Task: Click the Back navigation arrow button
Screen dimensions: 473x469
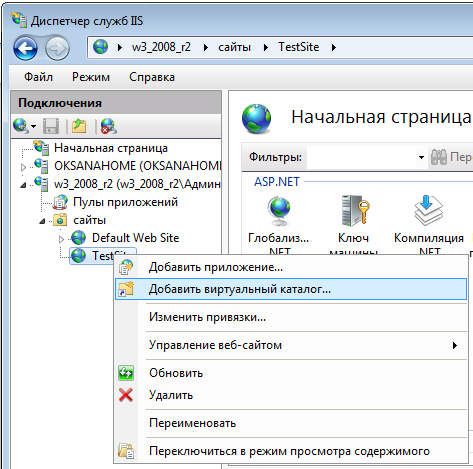Action: coord(25,48)
